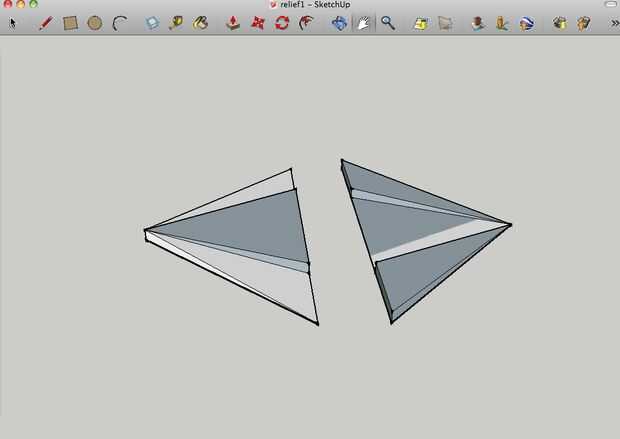The image size is (620, 439).
Task: Activate the Paint Bucket tool
Action: tap(200, 23)
